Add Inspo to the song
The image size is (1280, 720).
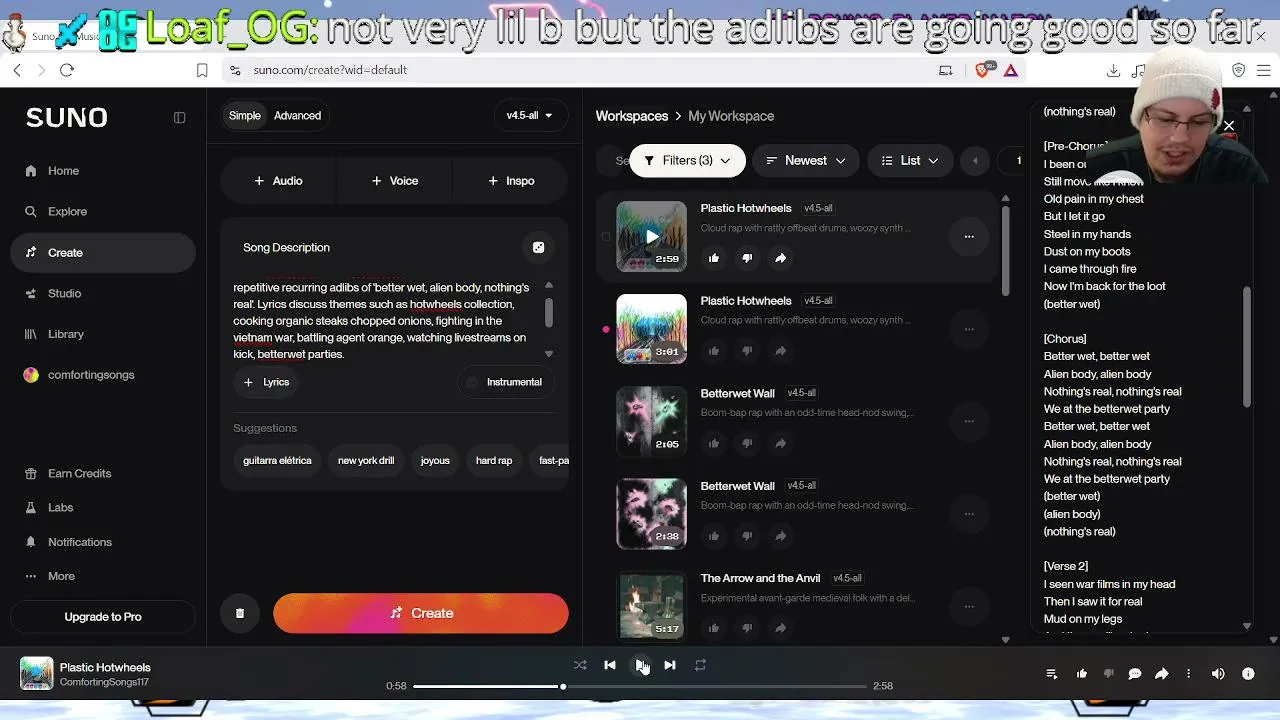pyautogui.click(x=511, y=181)
